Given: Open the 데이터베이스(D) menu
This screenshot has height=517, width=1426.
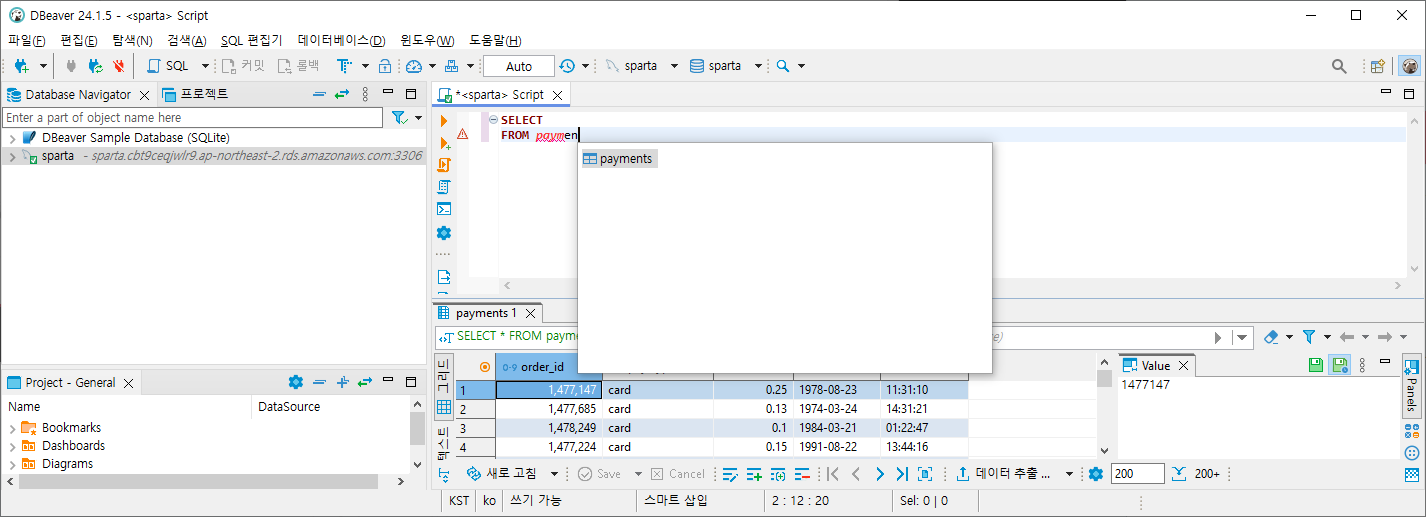Looking at the screenshot, I should (x=341, y=41).
